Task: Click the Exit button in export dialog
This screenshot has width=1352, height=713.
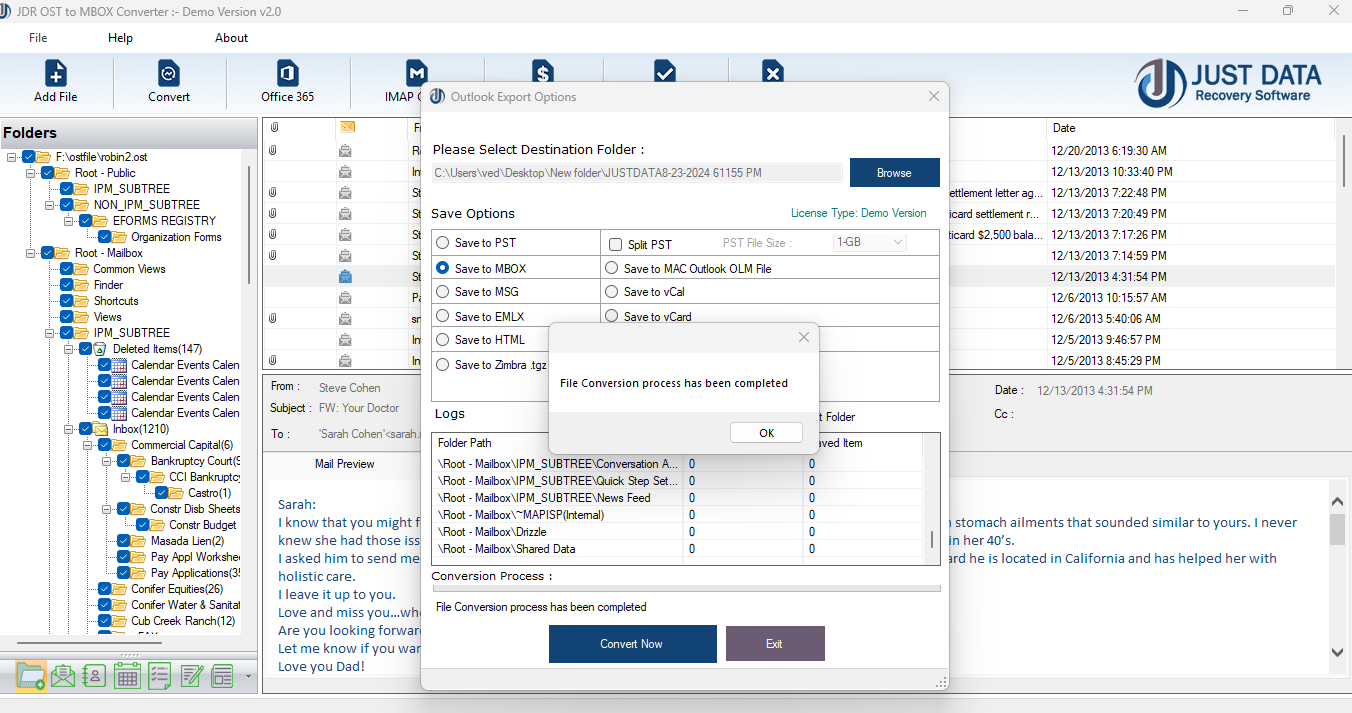Action: tap(775, 644)
